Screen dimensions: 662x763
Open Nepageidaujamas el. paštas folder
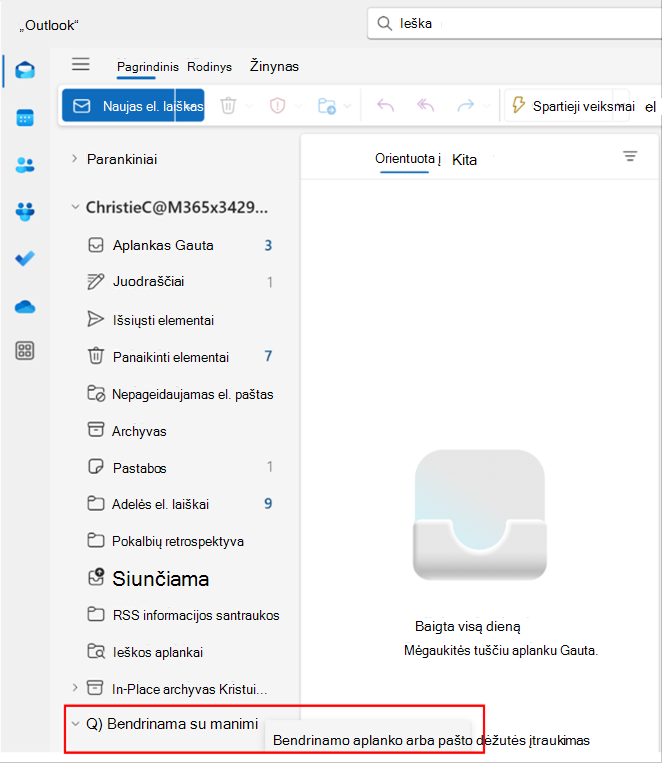[x=179, y=394]
